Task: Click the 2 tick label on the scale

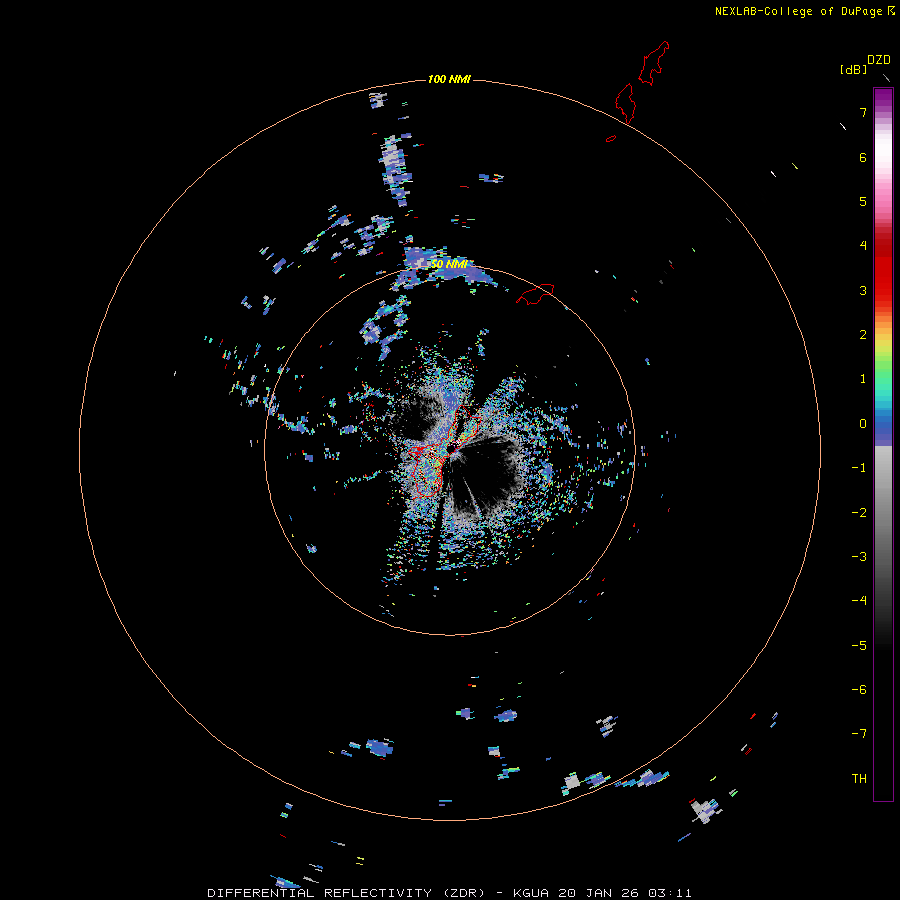Action: (863, 335)
